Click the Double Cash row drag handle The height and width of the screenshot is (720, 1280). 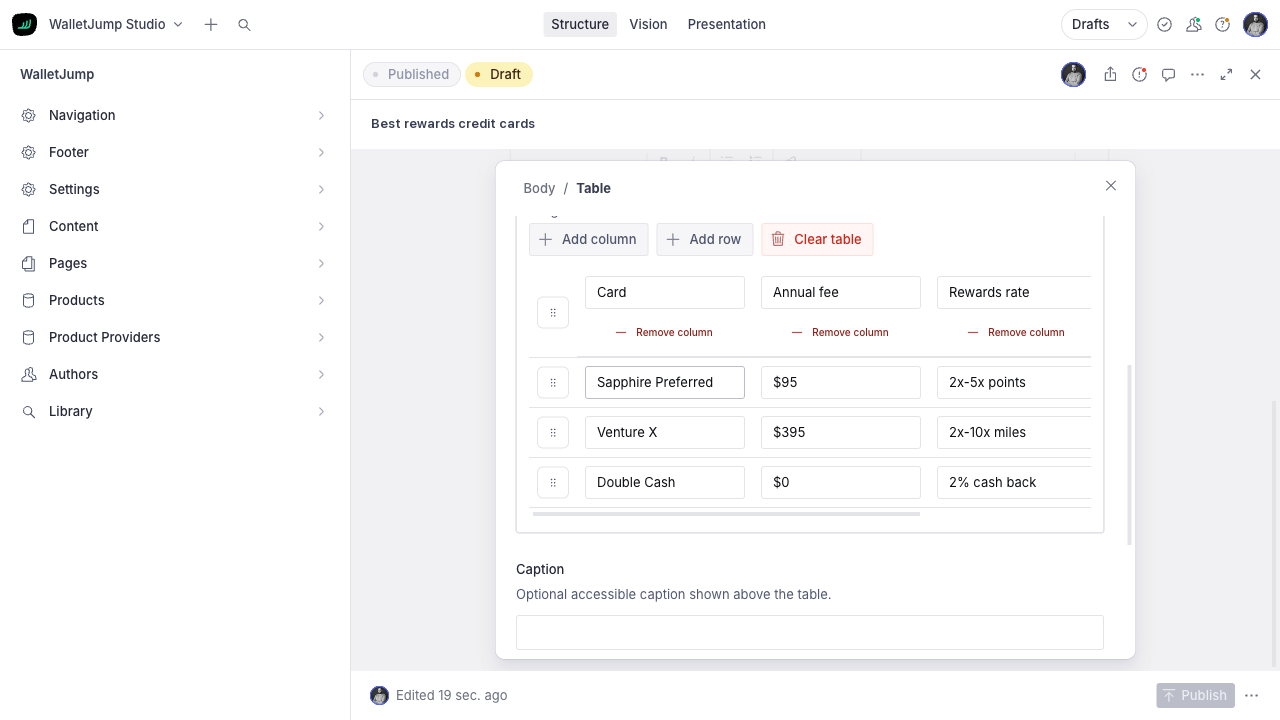(553, 482)
